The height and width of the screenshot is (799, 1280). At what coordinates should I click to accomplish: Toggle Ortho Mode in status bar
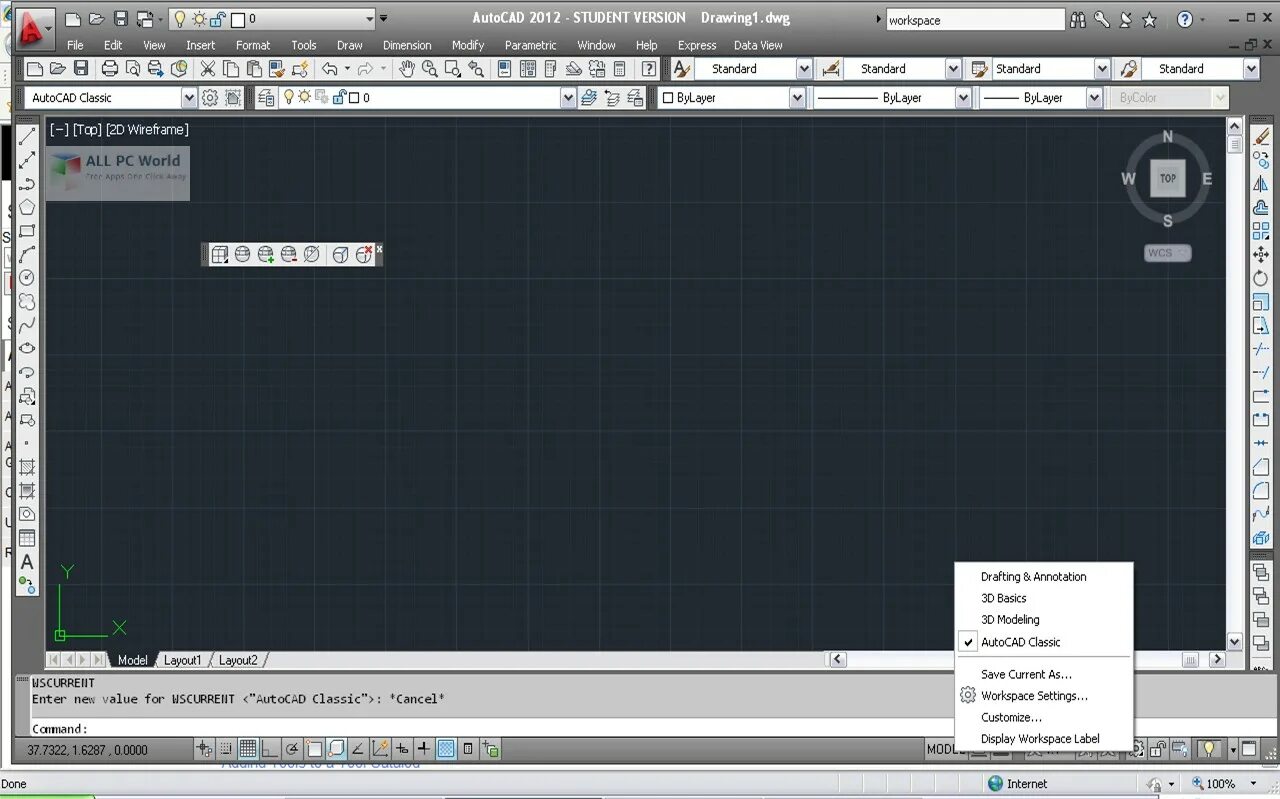coord(270,749)
